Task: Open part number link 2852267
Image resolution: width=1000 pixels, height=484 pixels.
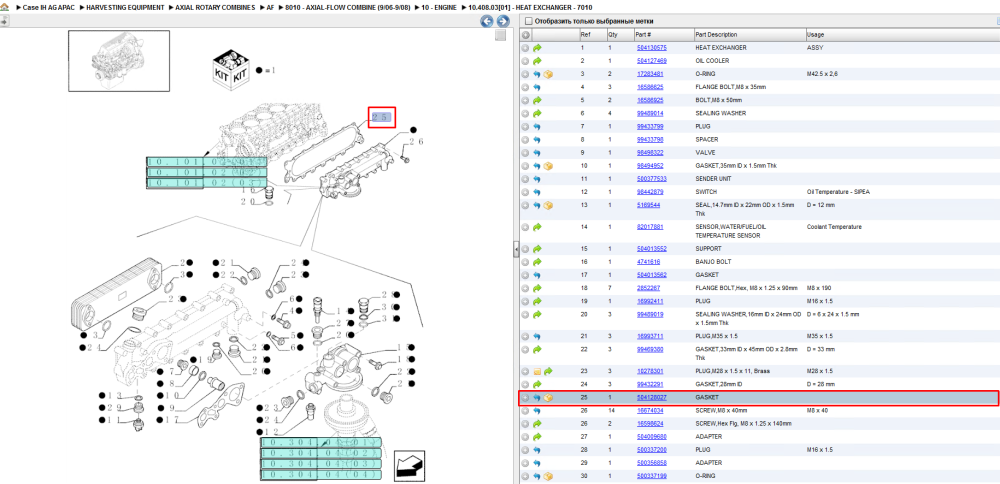Action: point(649,288)
